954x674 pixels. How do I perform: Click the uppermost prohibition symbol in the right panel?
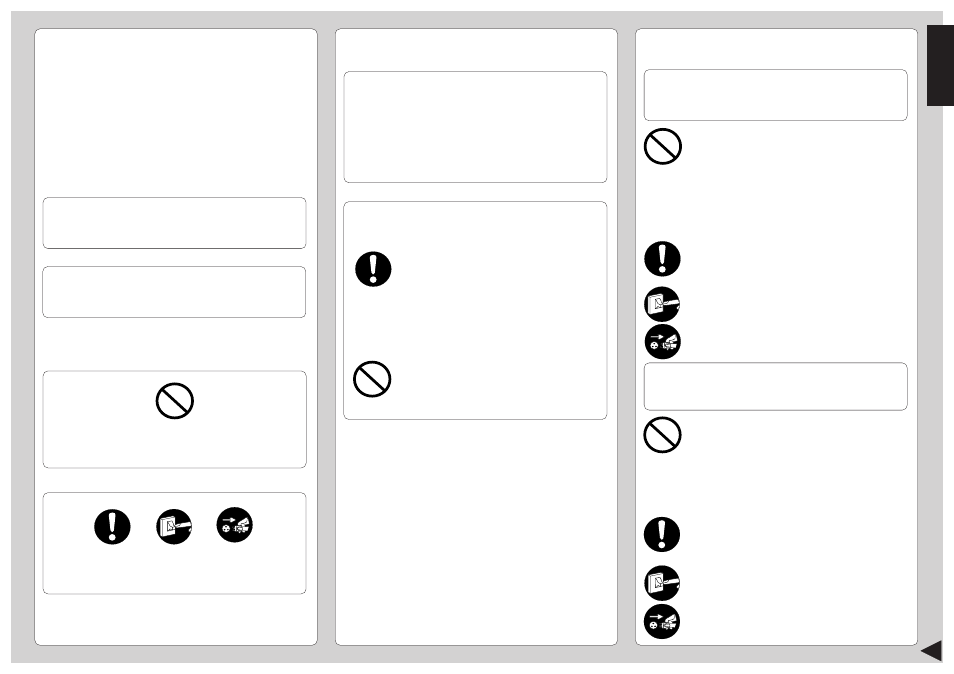[663, 146]
